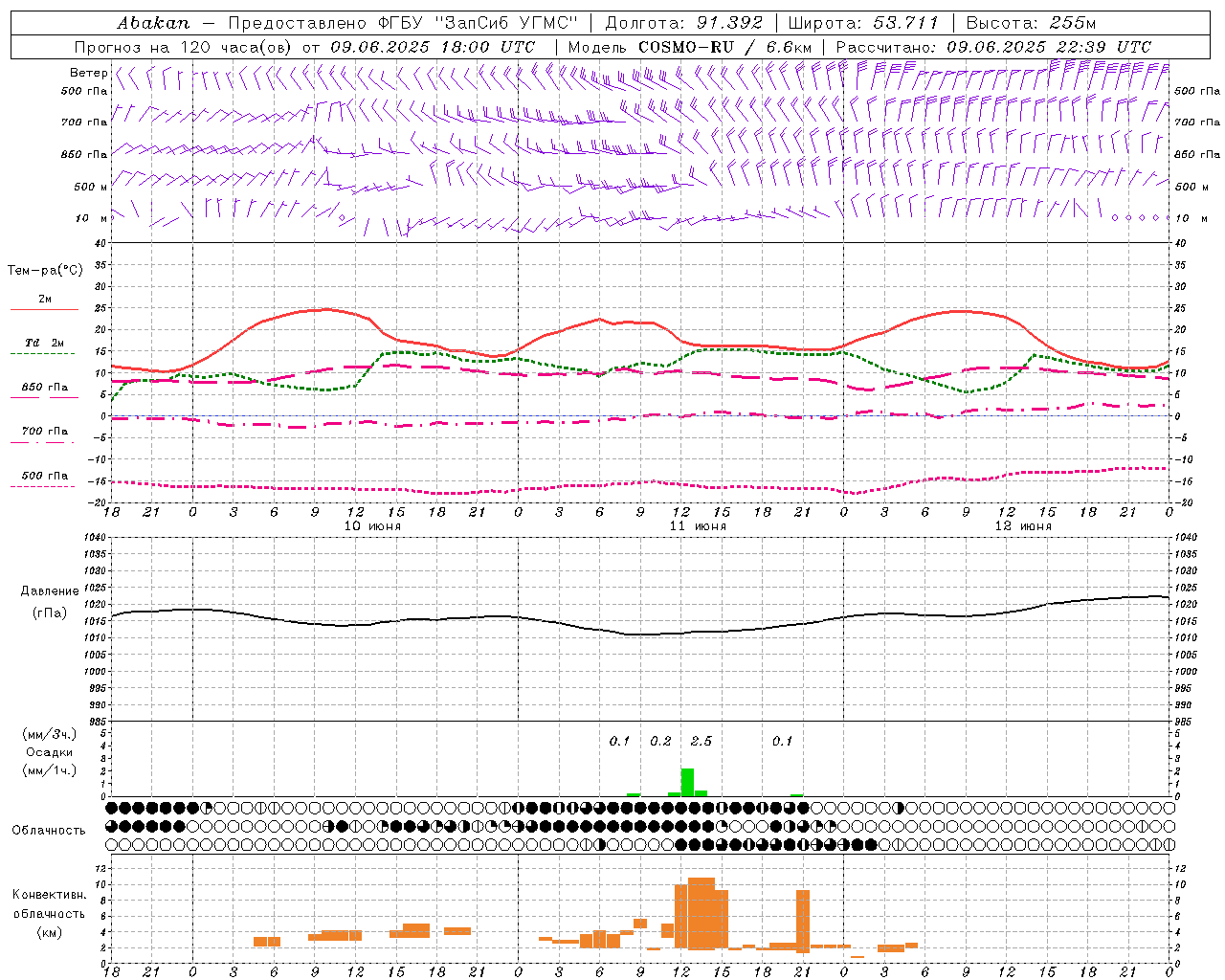Click the Широта: 53.711 header field
The height and width of the screenshot is (980, 1225).
863,23
